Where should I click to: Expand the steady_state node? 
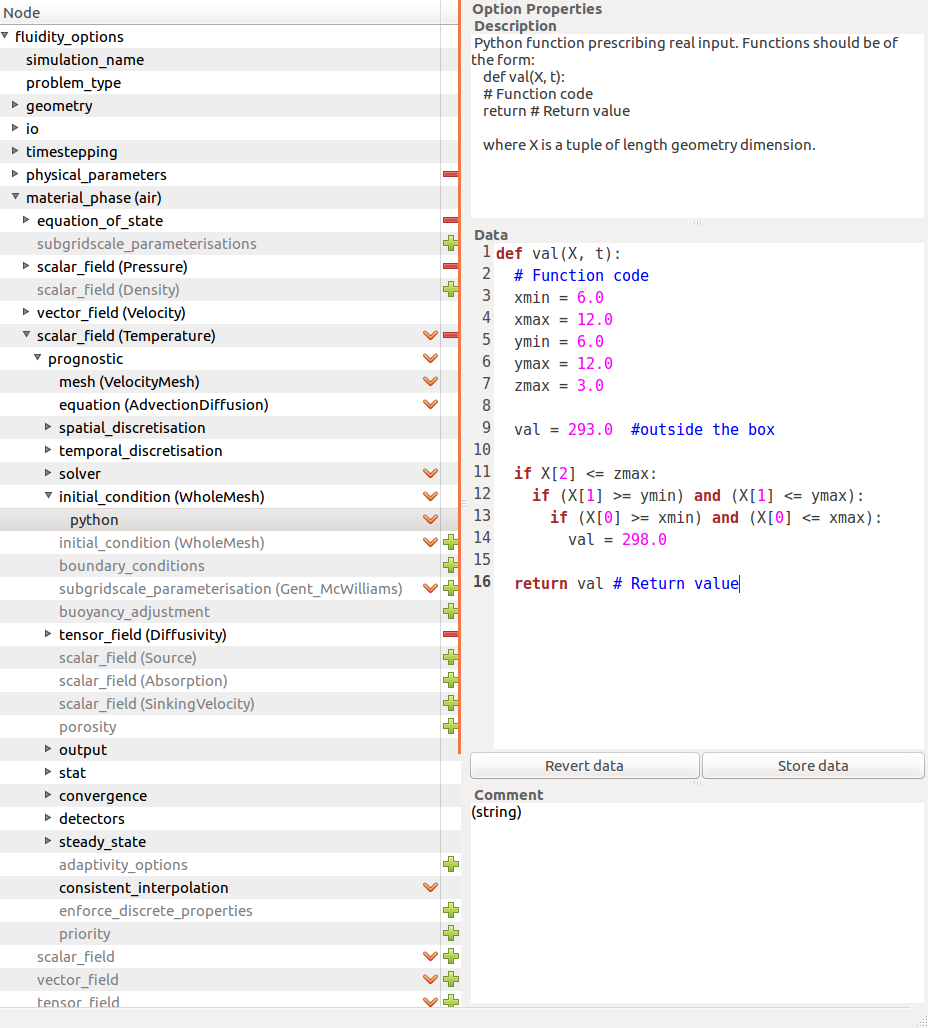pyautogui.click(x=48, y=840)
